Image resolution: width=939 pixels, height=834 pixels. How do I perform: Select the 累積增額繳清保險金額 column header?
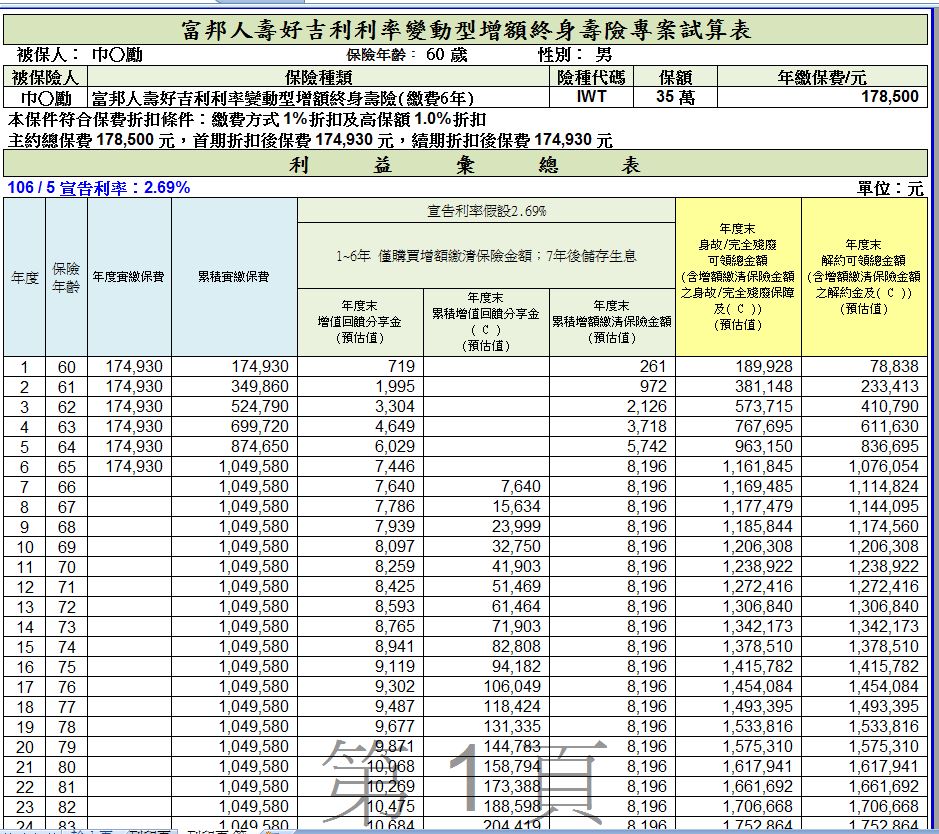coord(612,322)
